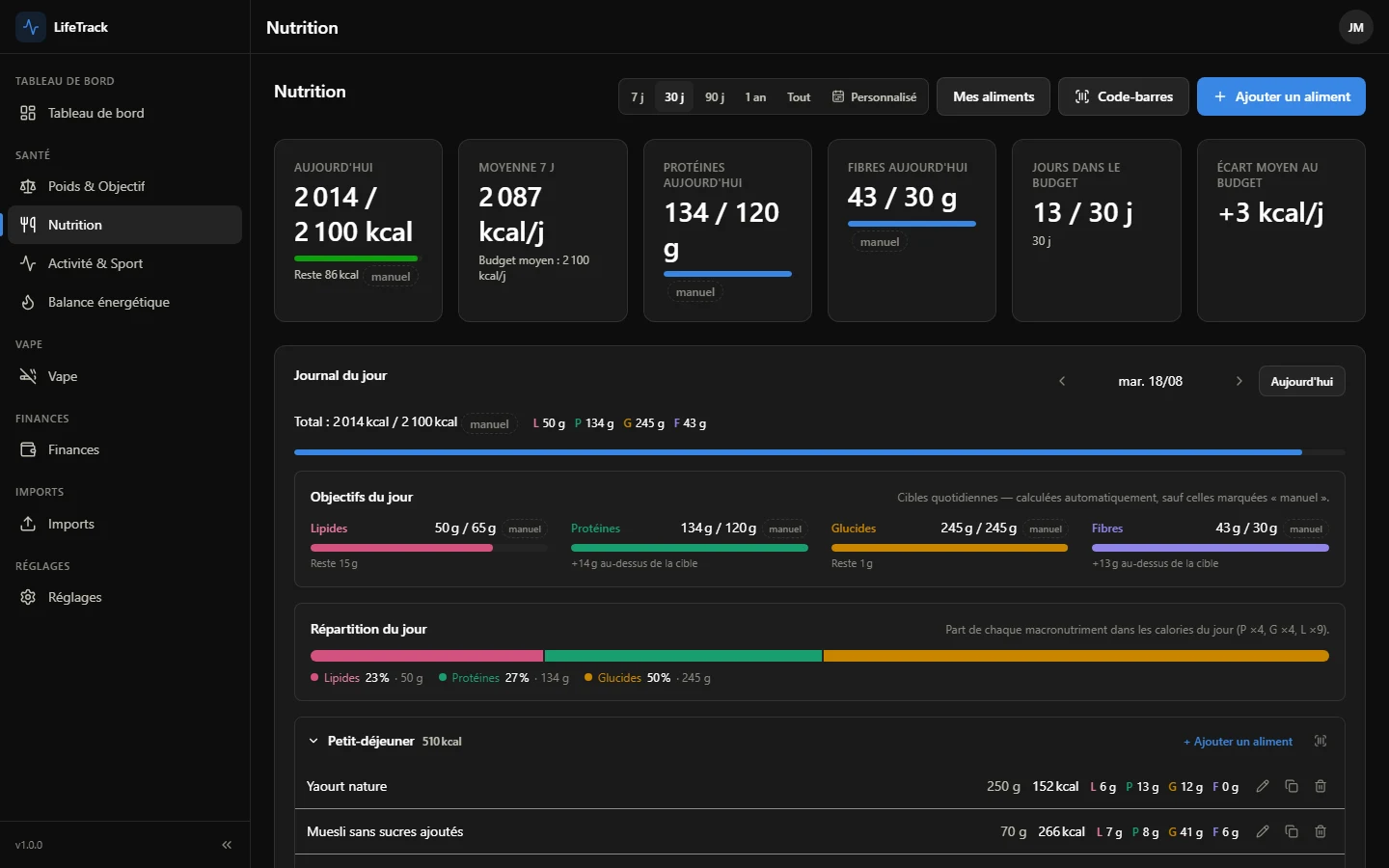Collapse the sidebar with double chevron

click(x=227, y=845)
